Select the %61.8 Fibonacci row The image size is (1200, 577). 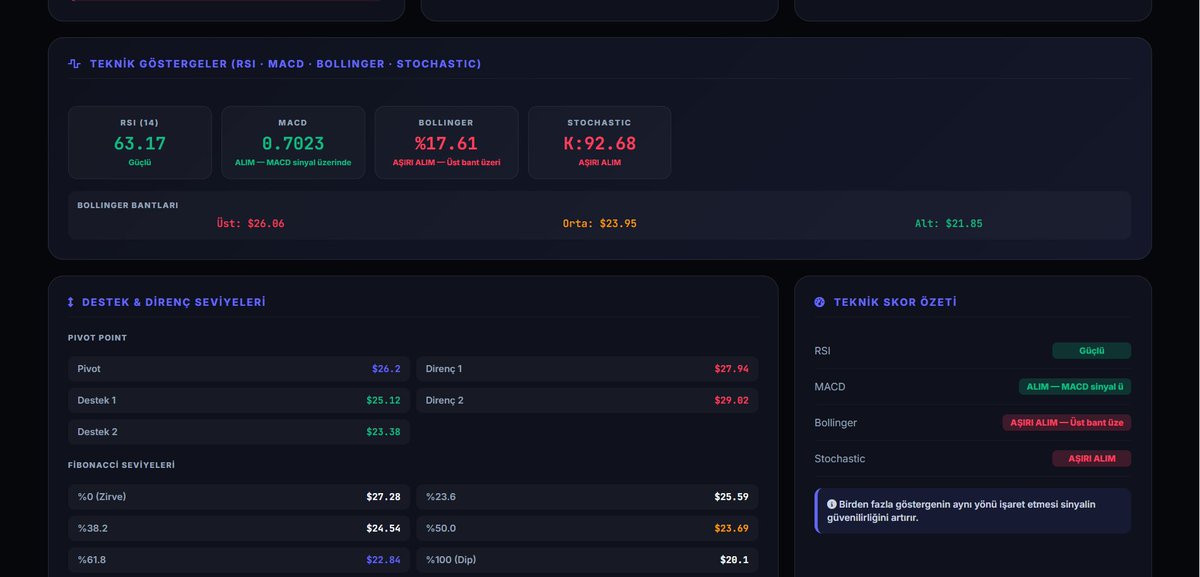pyautogui.click(x=239, y=560)
